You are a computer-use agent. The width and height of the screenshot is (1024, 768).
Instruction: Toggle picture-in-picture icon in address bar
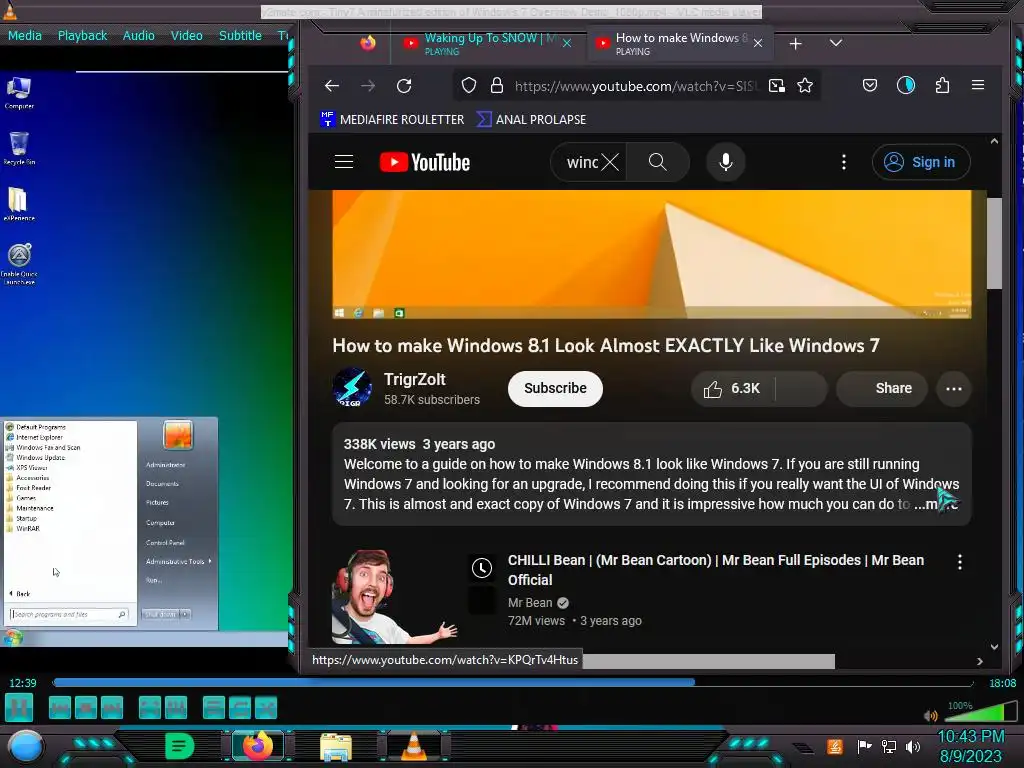point(776,86)
